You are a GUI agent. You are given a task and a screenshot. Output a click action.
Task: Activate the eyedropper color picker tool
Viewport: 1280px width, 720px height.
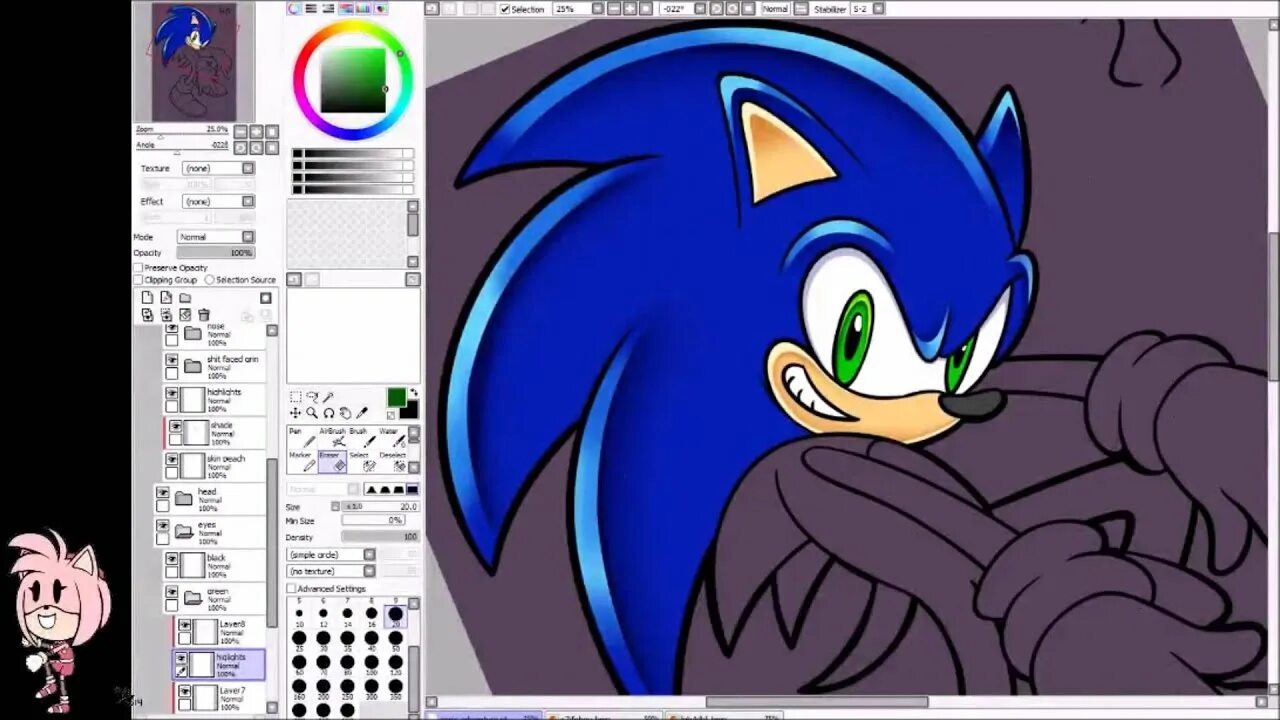click(x=362, y=413)
